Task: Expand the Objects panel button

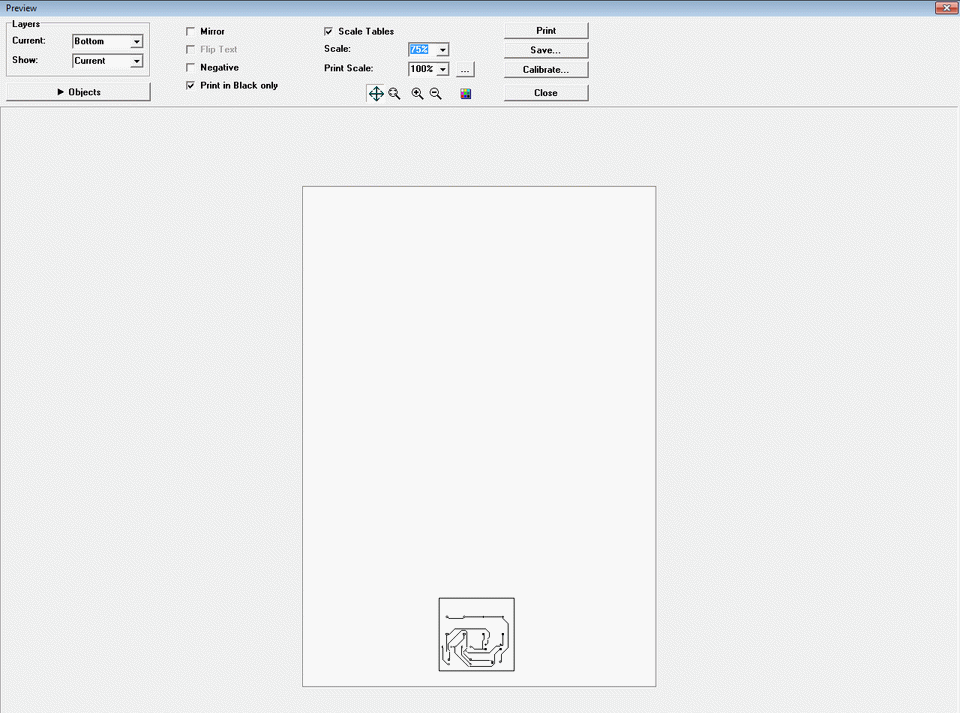Action: tap(78, 92)
